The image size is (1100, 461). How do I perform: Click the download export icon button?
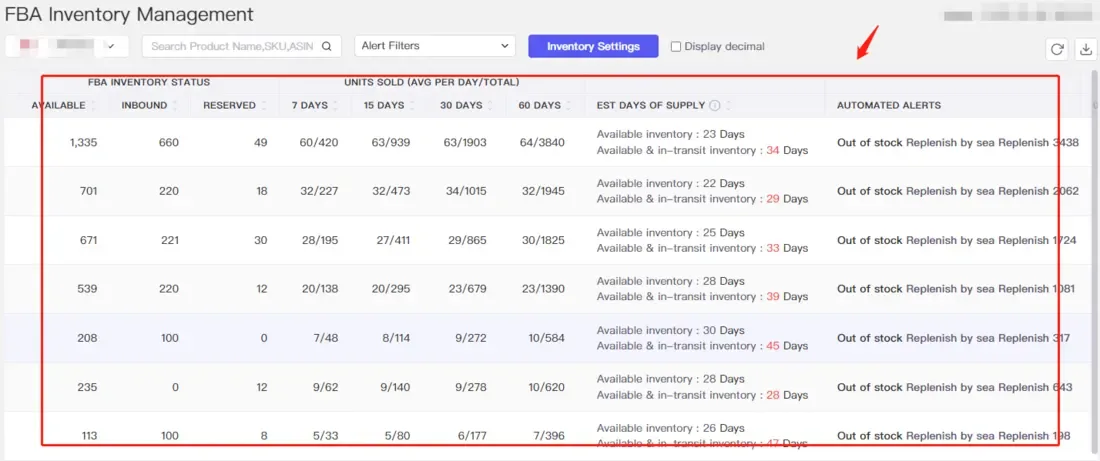coord(1085,49)
